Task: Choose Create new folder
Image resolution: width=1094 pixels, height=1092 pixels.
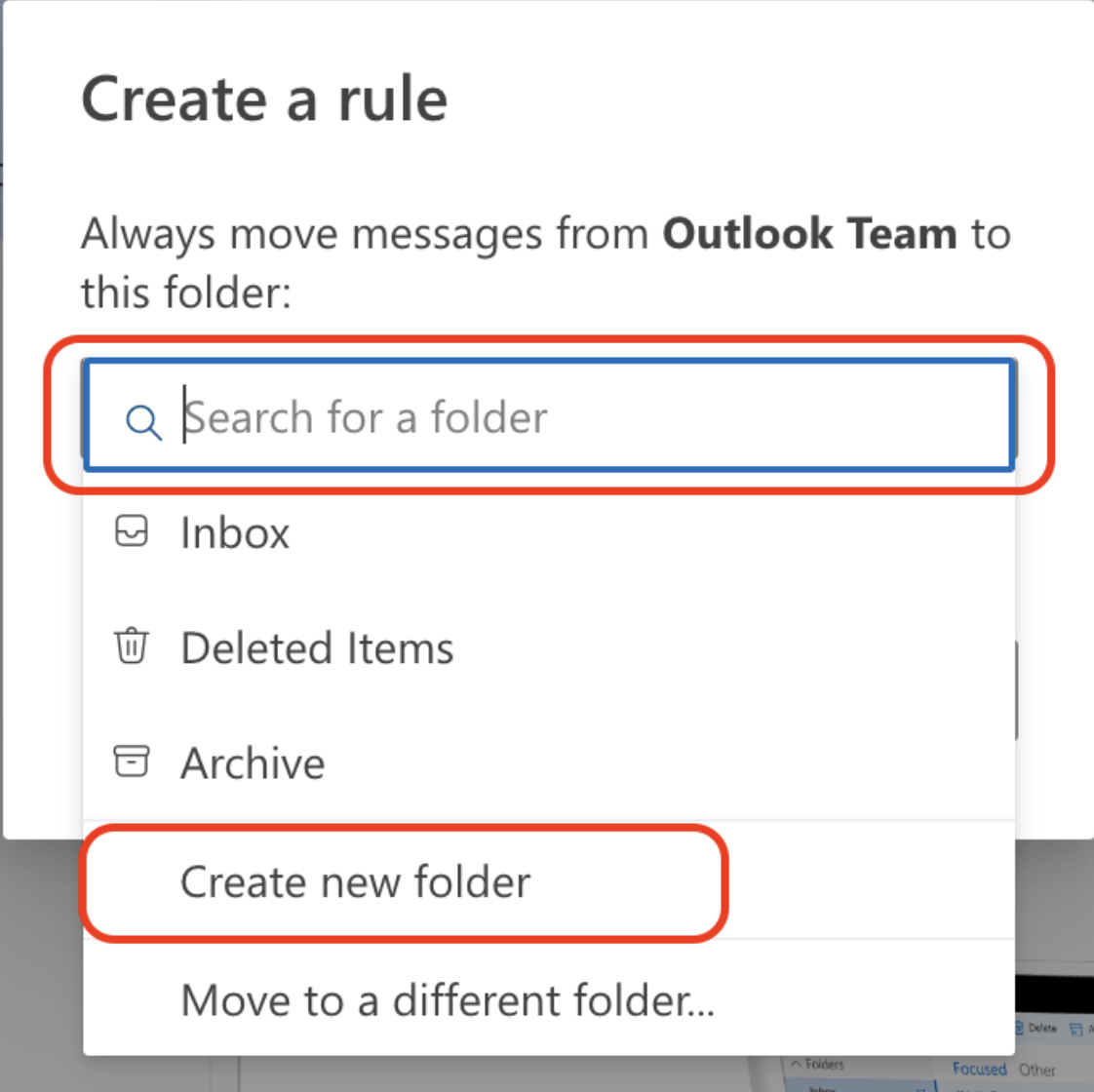Action: 355,881
